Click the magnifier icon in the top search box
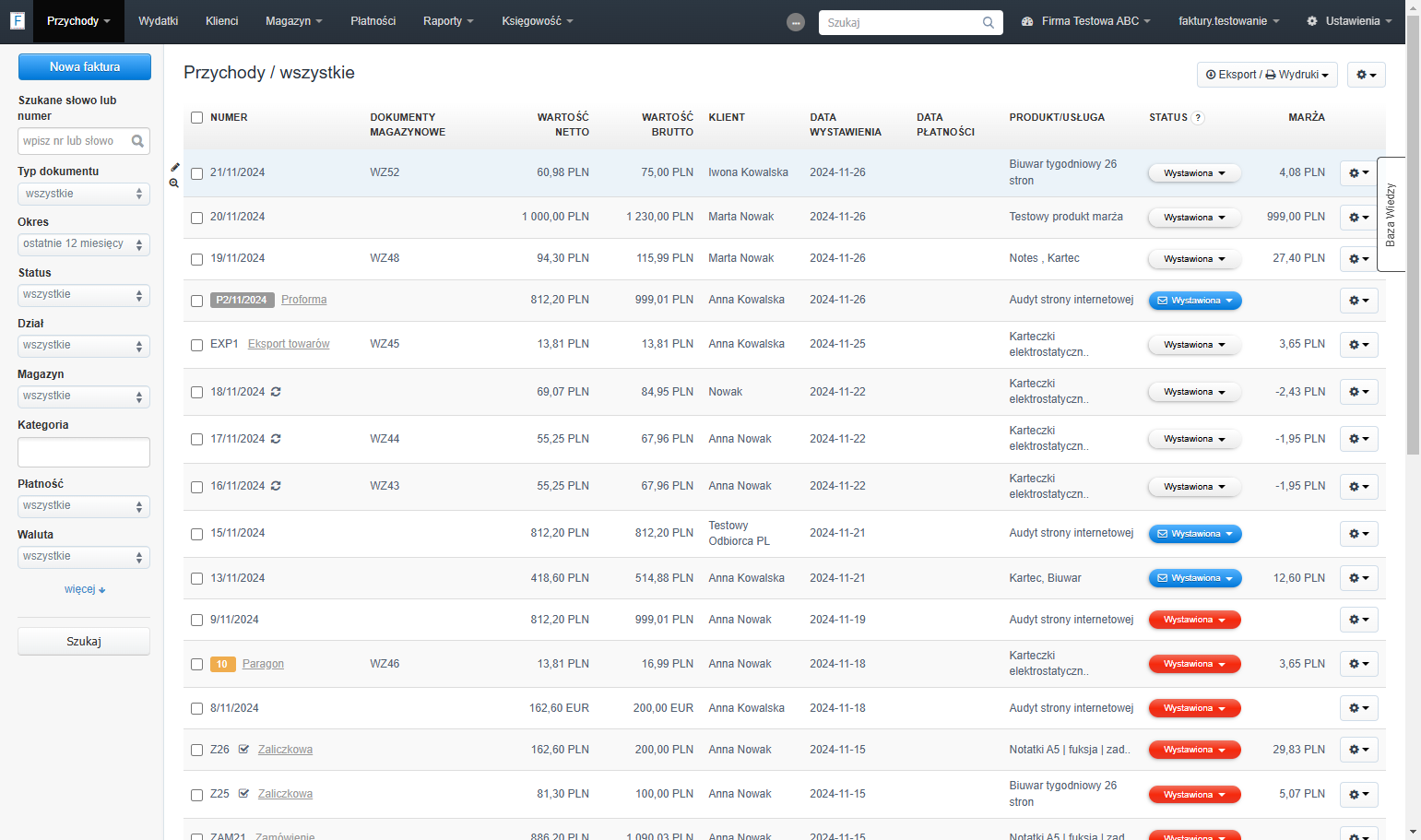Viewport: 1421px width, 840px height. (989, 22)
